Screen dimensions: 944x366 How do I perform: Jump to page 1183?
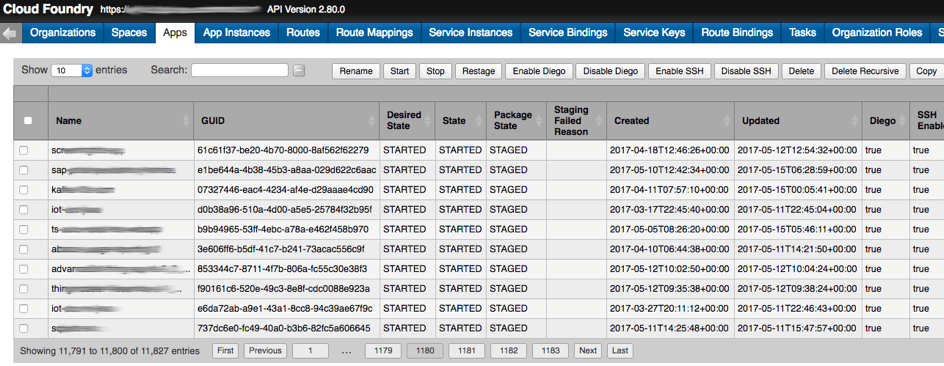coord(550,350)
